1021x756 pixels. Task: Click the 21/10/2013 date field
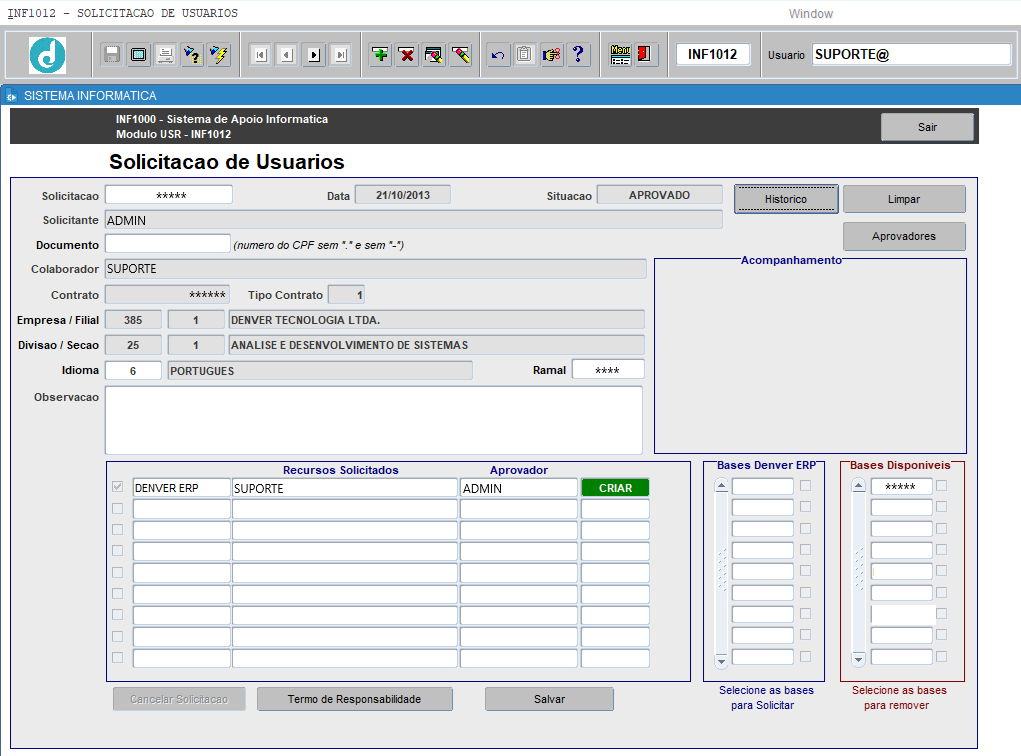[x=402, y=195]
